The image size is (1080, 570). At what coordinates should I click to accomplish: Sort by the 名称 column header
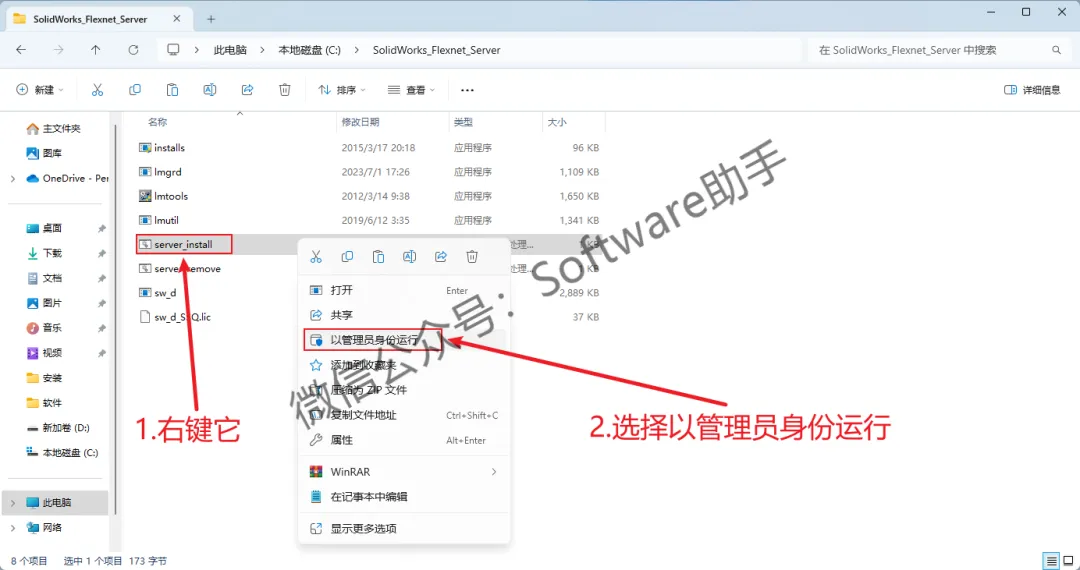tap(158, 122)
